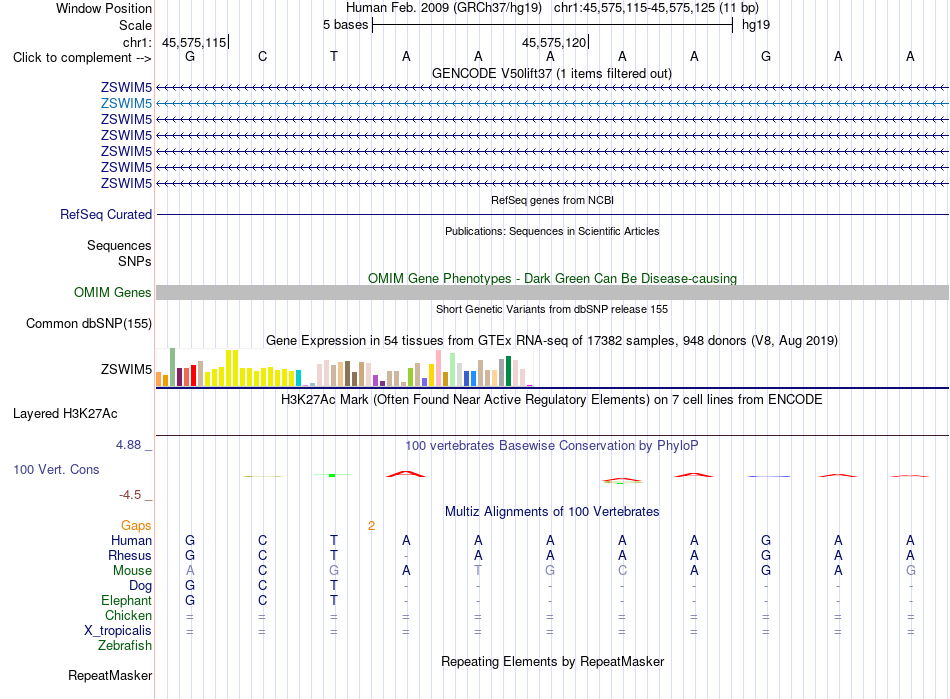Open Common dbSNP(155) track label
The image size is (950, 699).
(89, 323)
